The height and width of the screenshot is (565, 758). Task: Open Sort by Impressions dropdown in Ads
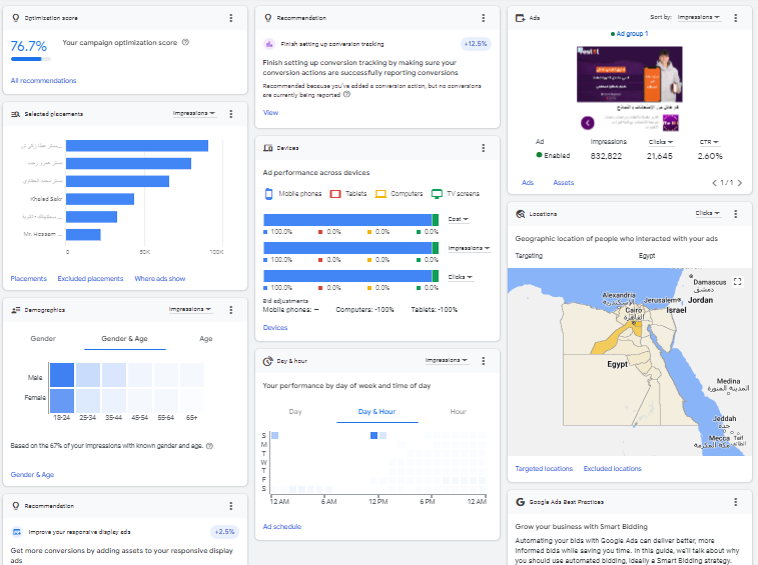tap(699, 17)
